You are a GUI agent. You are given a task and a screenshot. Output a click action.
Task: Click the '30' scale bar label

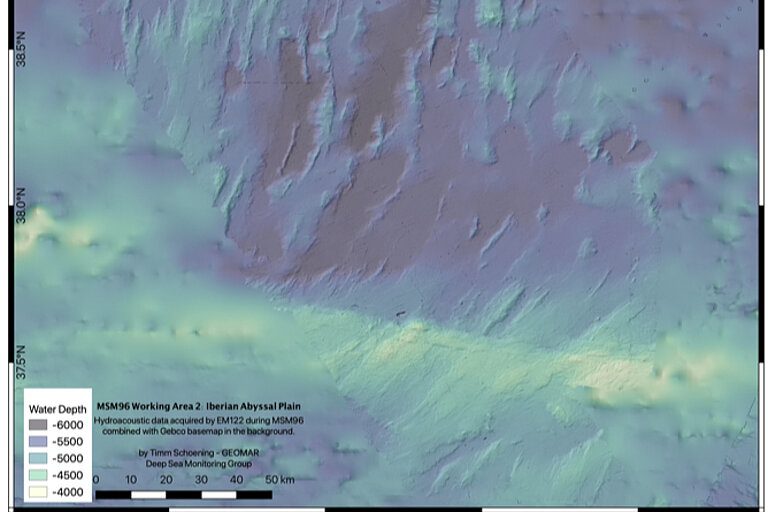click(x=201, y=480)
